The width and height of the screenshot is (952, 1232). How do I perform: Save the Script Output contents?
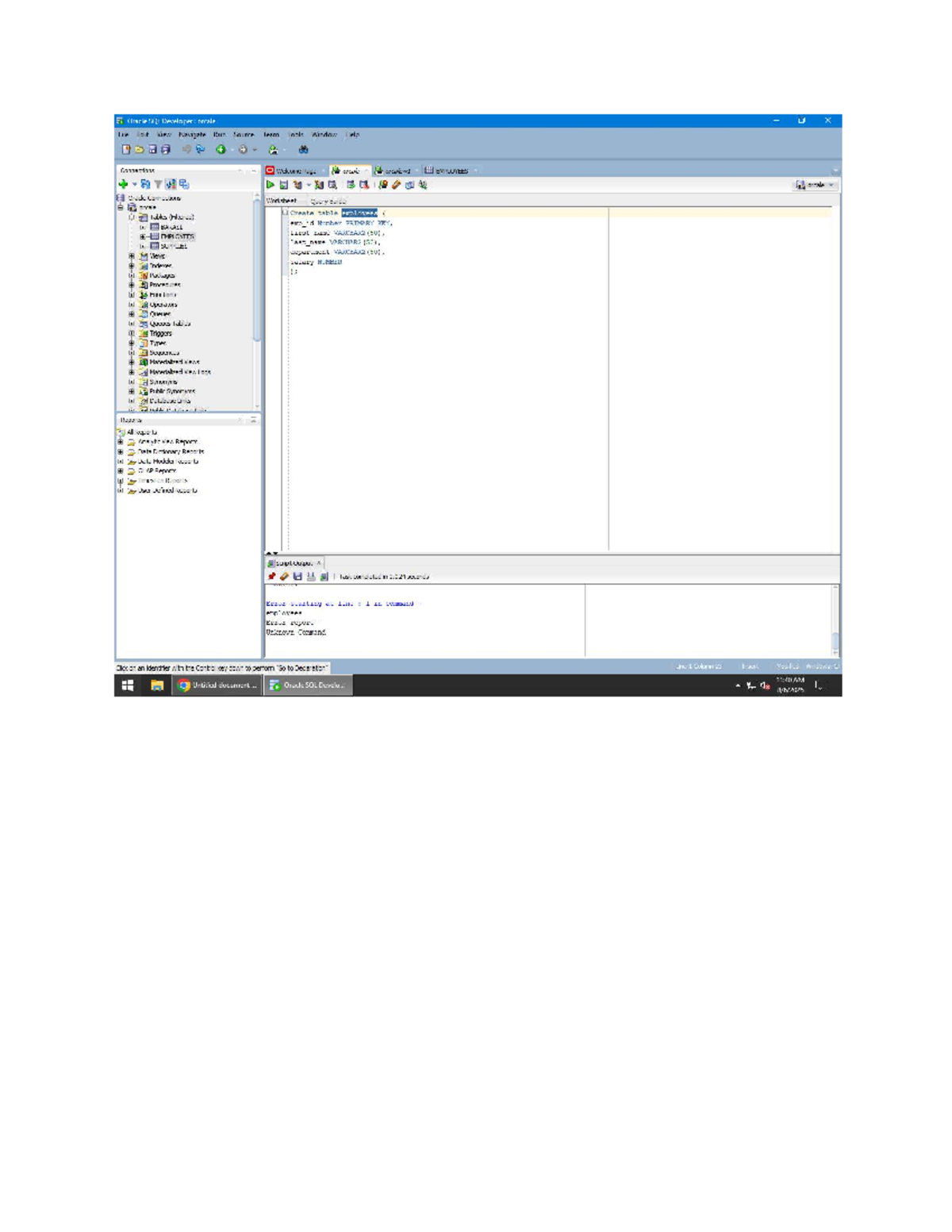297,578
